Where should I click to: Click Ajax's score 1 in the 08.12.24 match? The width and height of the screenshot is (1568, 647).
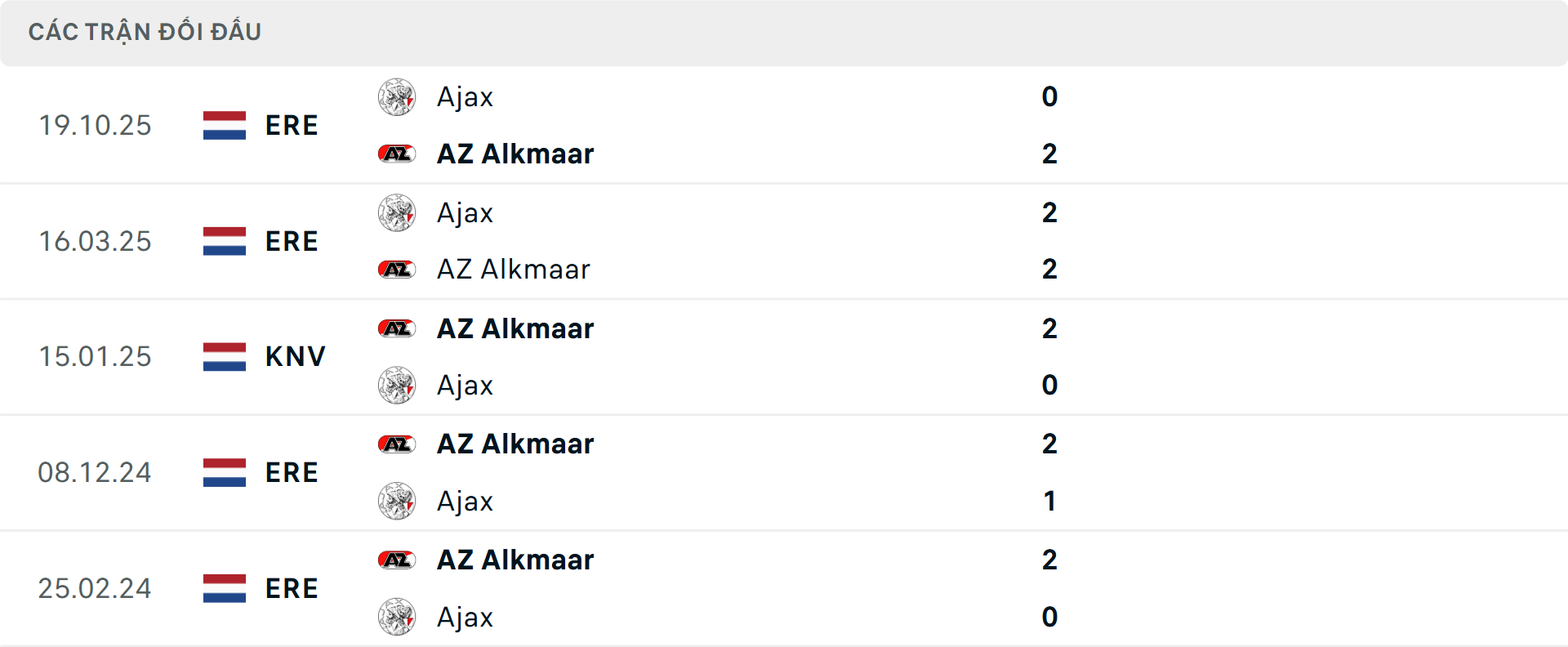1051,501
